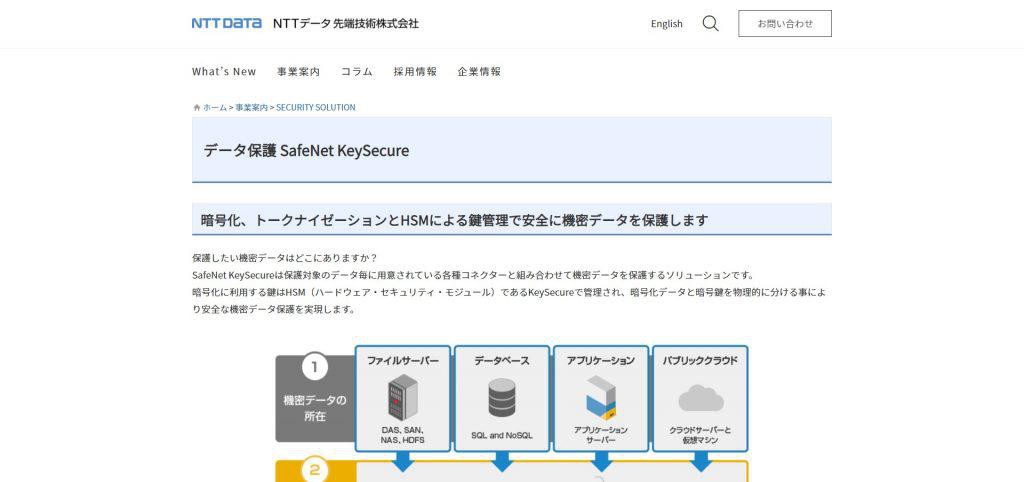The width and height of the screenshot is (1024, 482).
Task: Click the お問い合わせ contact button
Action: (x=785, y=24)
